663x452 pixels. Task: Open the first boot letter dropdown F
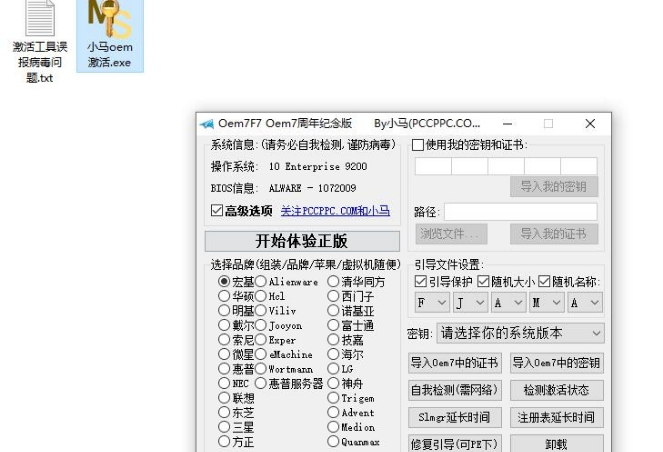tap(432, 303)
